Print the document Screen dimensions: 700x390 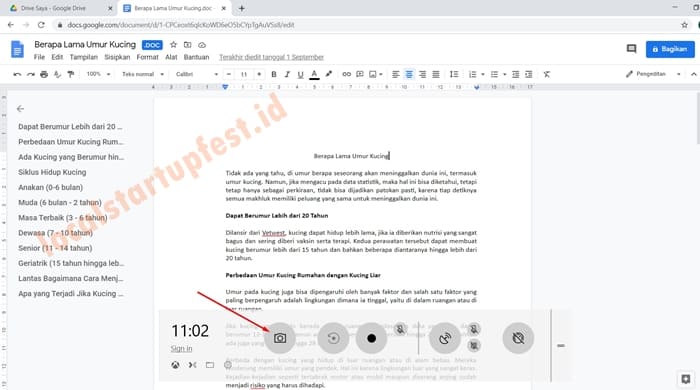44,75
